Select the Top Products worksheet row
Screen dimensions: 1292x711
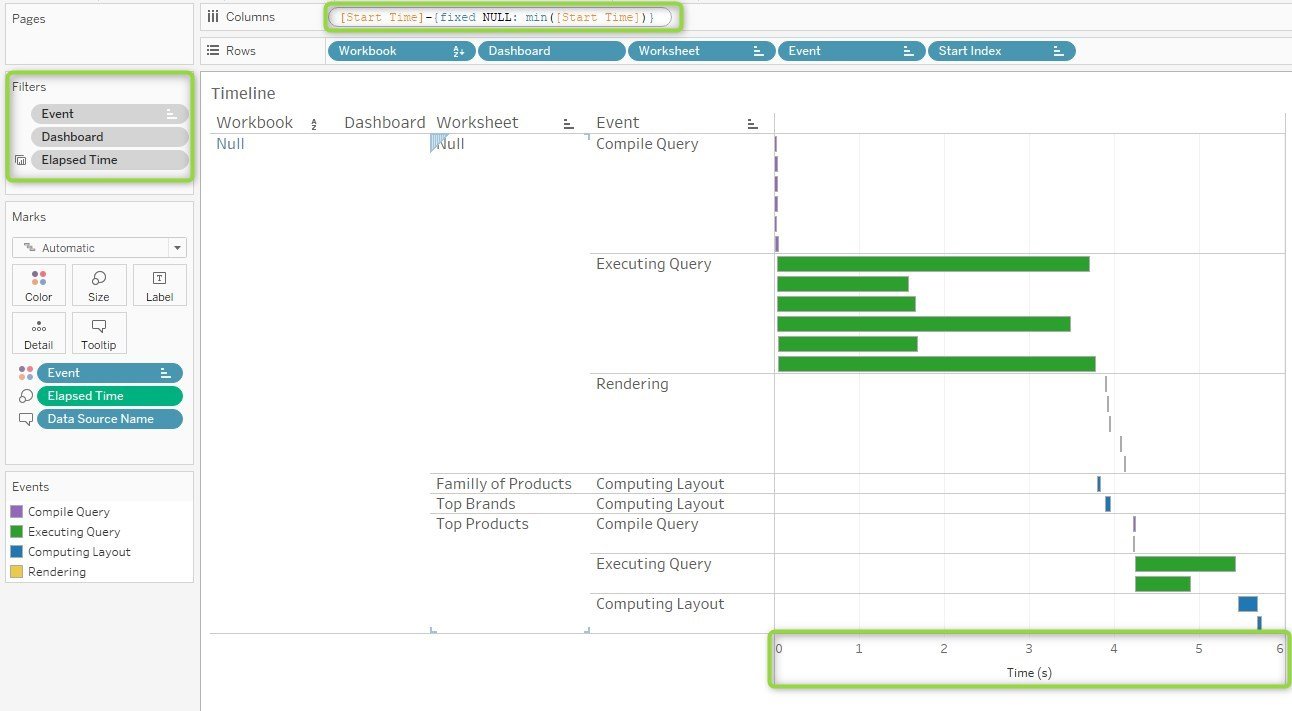[482, 524]
